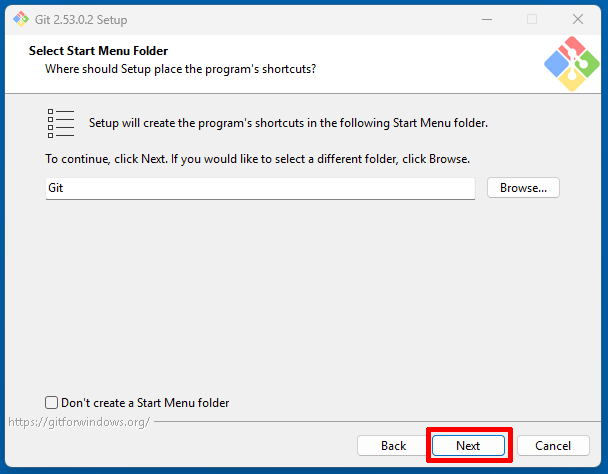Screen dimensions: 608x474
Task: Click the Git for Windows logo in the header
Action: tap(571, 64)
